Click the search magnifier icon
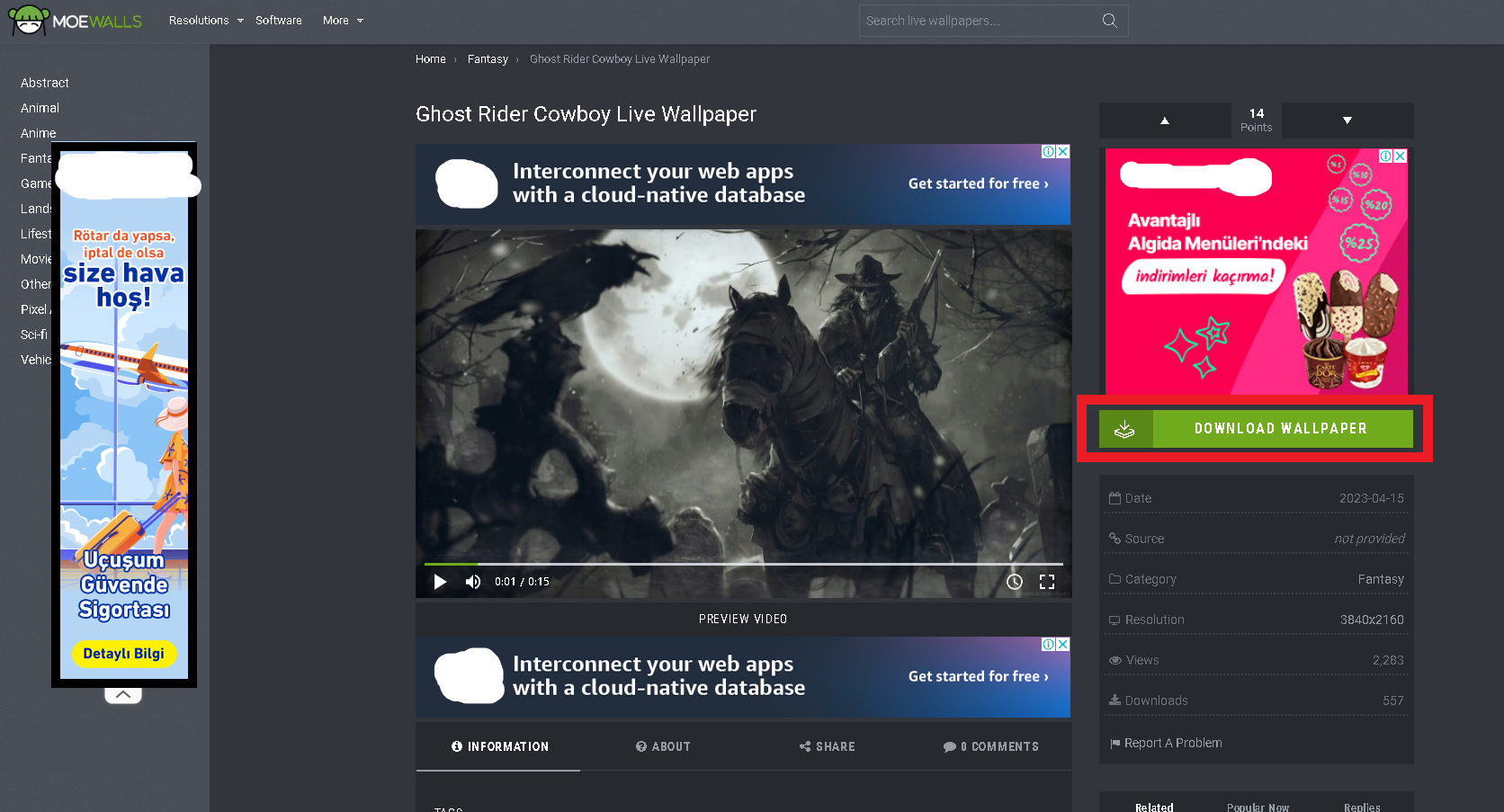This screenshot has width=1504, height=812. point(1110,21)
